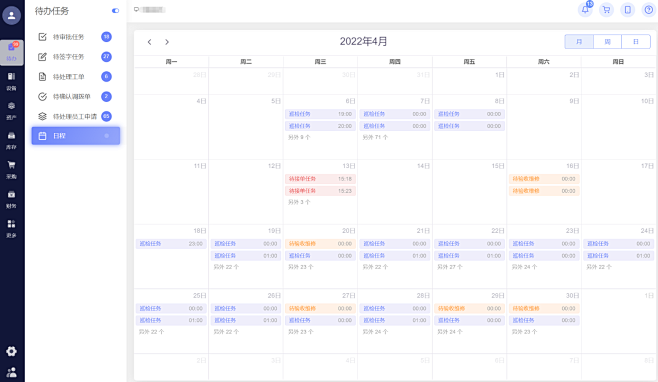Open the notifications bell icon
Viewport: 658px width, 382px height.
585,10
